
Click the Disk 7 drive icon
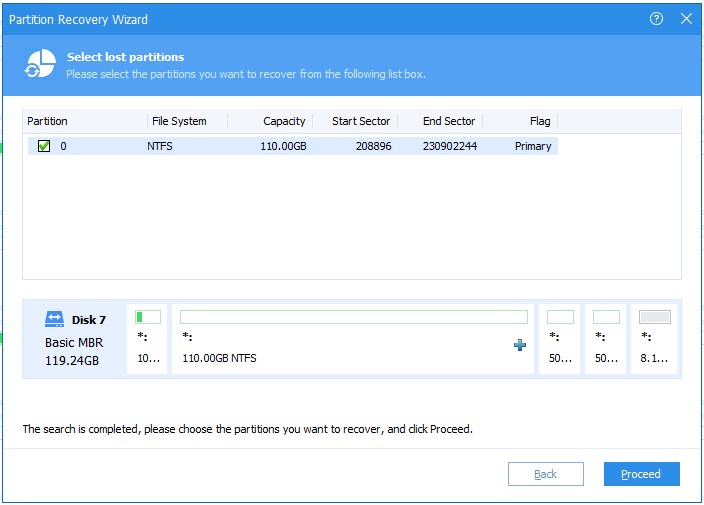(54, 320)
